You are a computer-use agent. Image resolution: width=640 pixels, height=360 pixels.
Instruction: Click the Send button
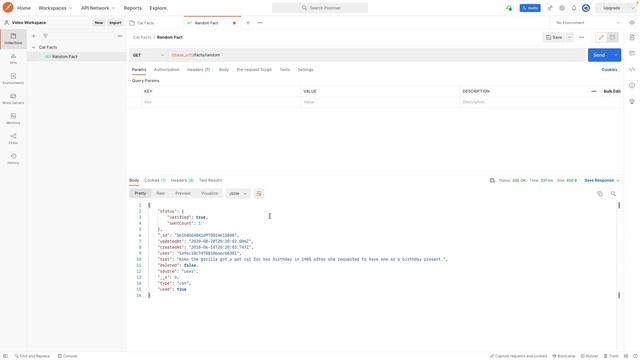(599, 55)
